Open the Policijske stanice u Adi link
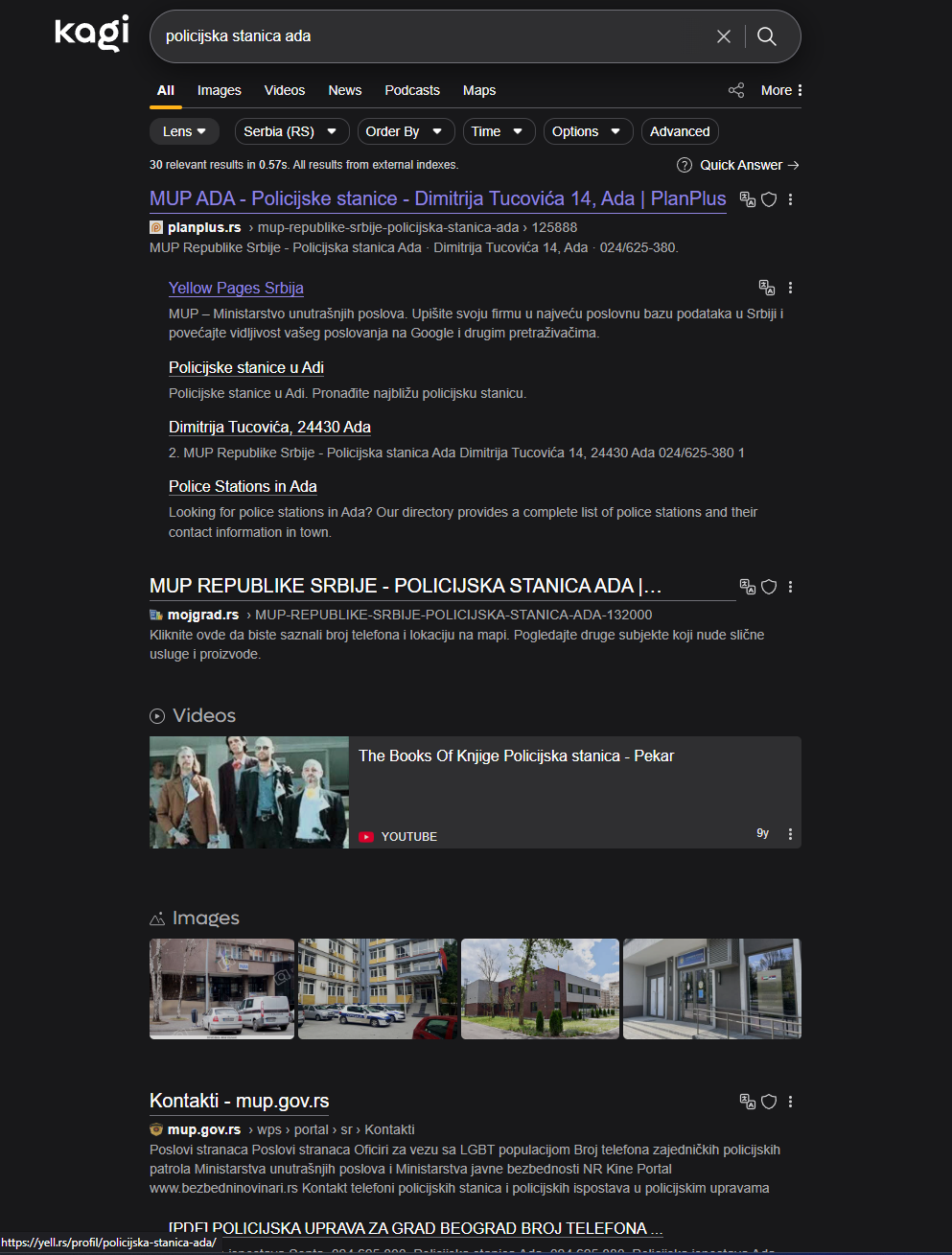Image resolution: width=952 pixels, height=1255 pixels. (x=246, y=368)
